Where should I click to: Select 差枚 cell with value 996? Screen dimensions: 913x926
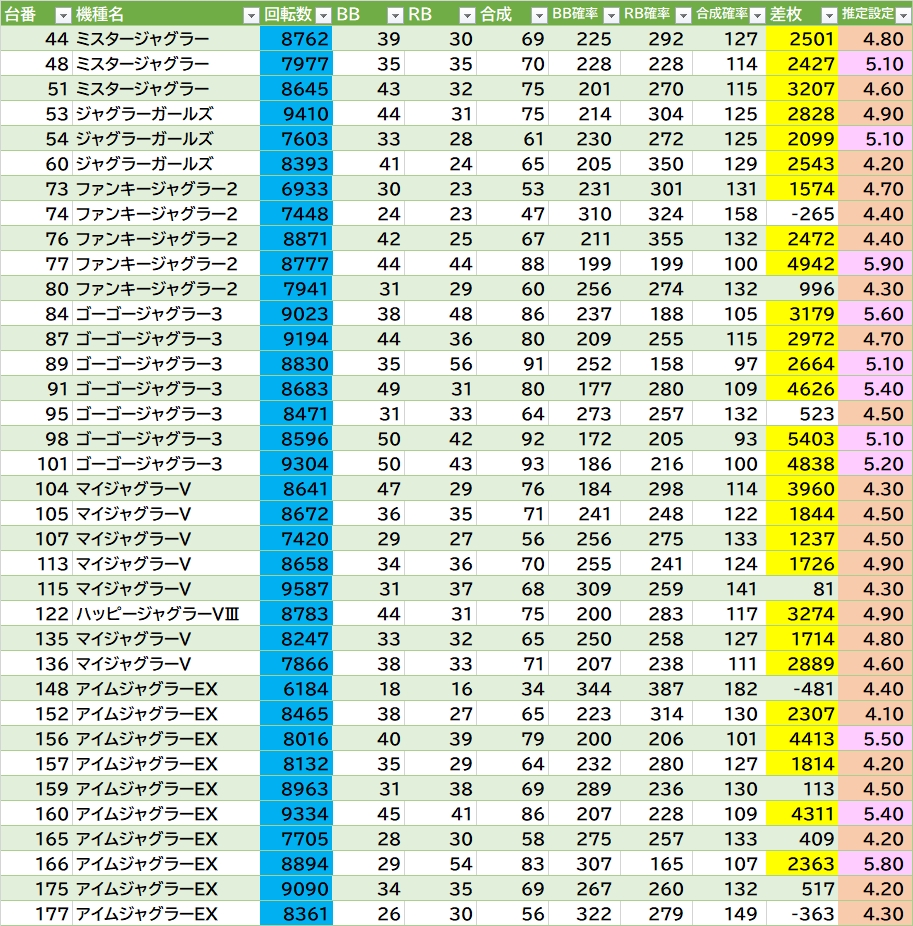pos(802,288)
